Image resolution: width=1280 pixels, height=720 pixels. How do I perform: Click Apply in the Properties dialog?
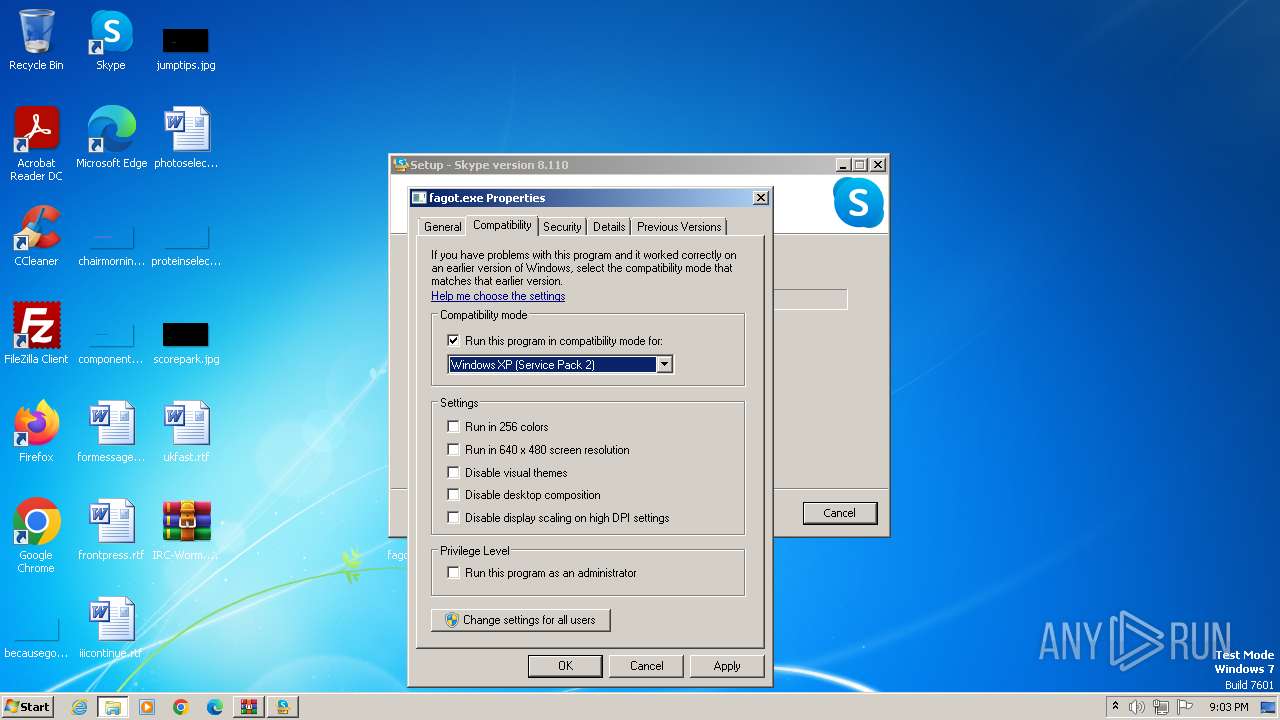click(x=727, y=666)
